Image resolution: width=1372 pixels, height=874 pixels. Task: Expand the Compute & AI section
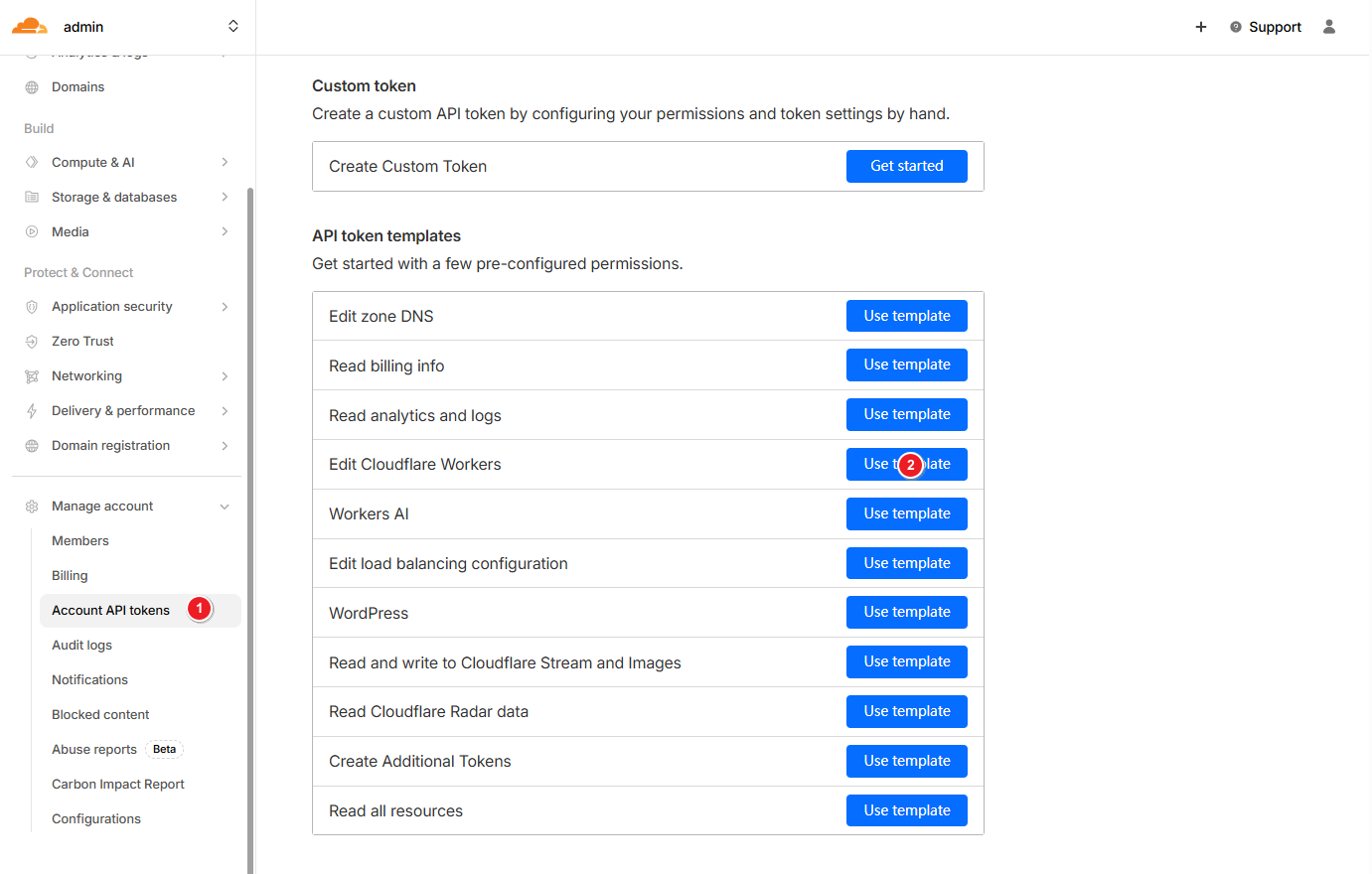click(225, 163)
